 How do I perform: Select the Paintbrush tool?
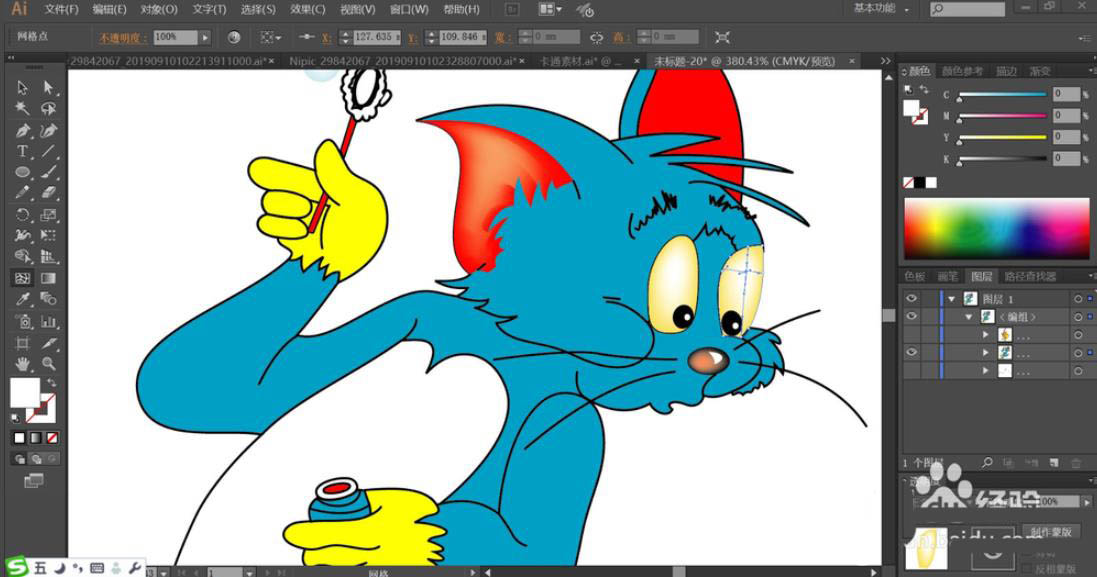pyautogui.click(x=48, y=172)
